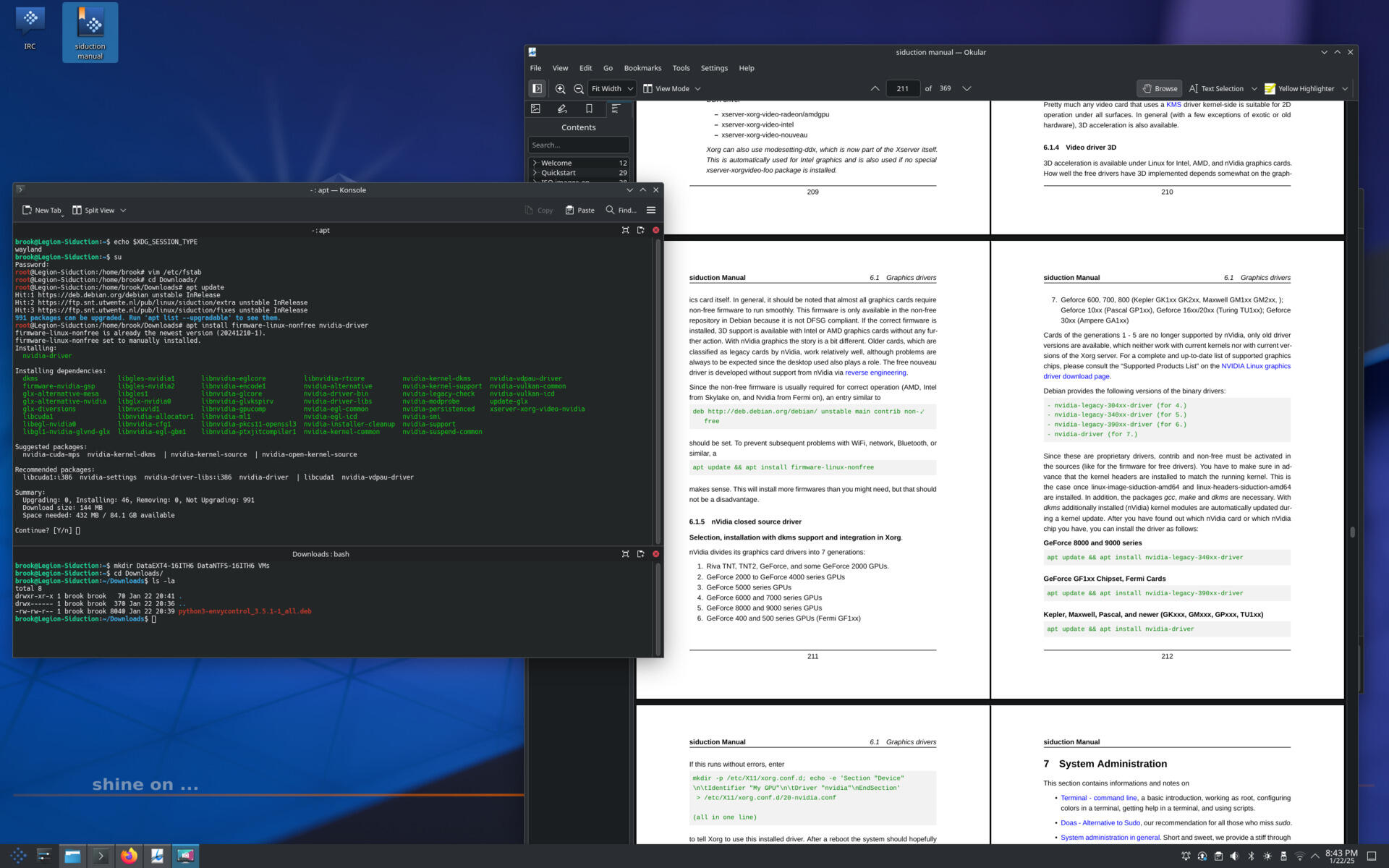Viewport: 1389px width, 868px height.
Task: Toggle the Browse tool in Okular
Action: point(1159,88)
